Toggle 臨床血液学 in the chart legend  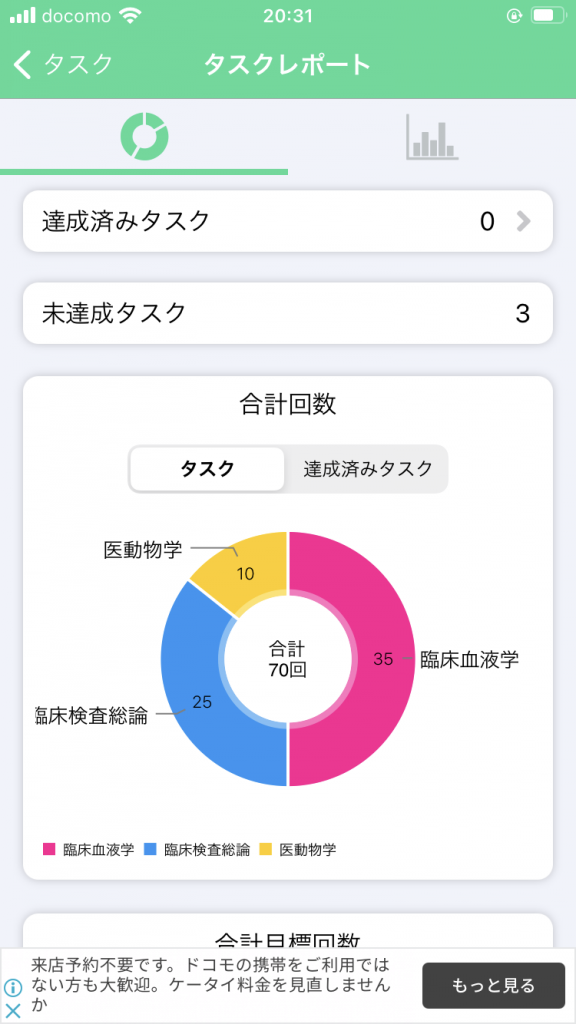89,850
